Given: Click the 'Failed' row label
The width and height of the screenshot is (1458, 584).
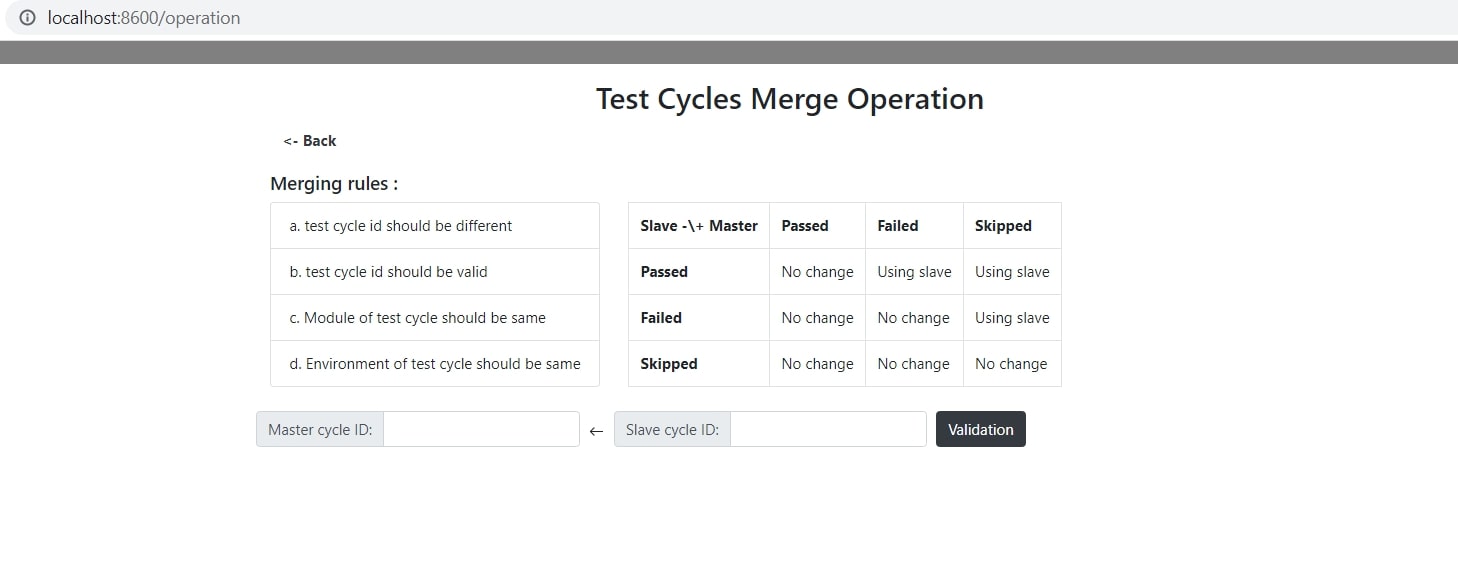Looking at the screenshot, I should coord(661,317).
